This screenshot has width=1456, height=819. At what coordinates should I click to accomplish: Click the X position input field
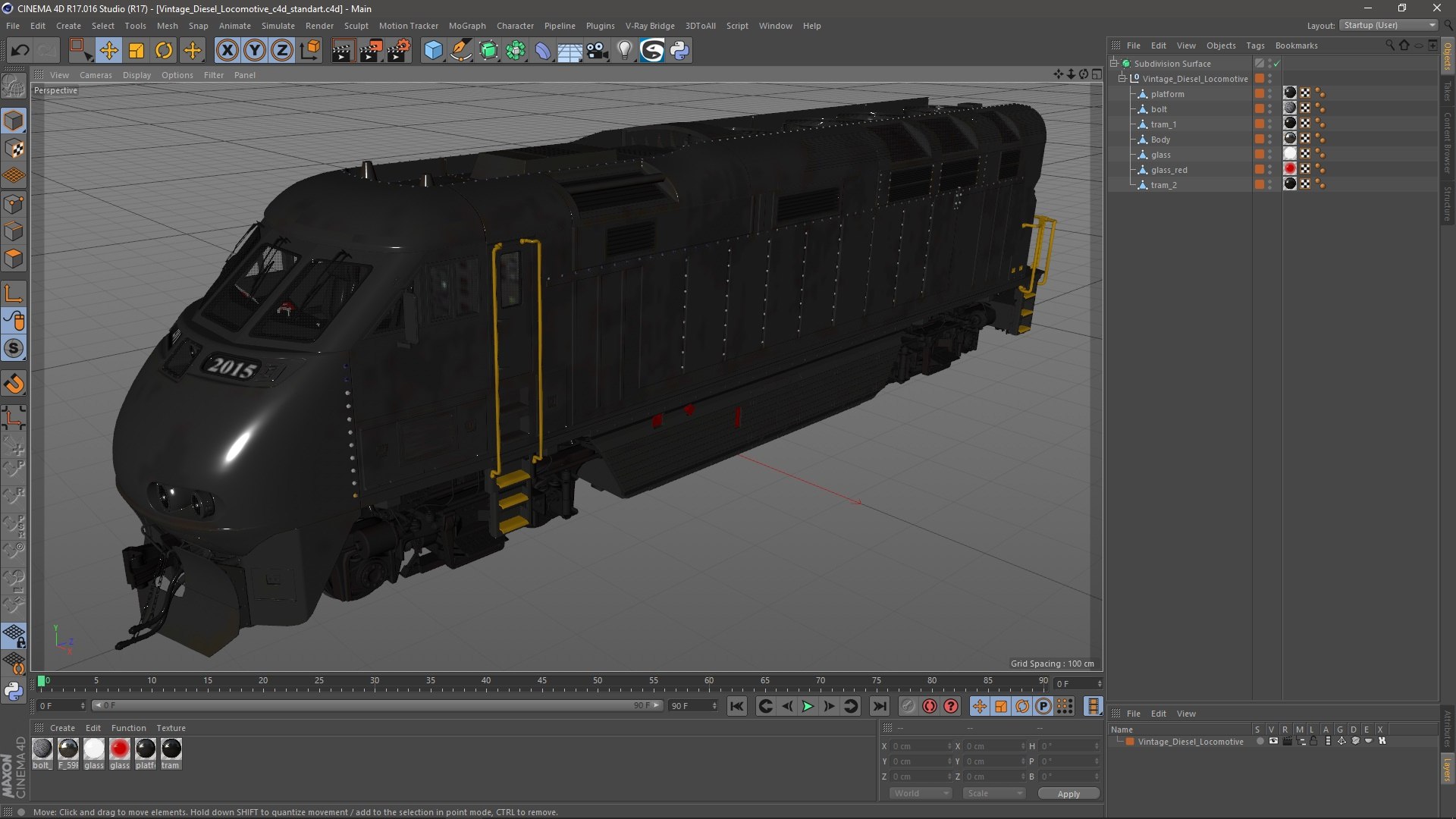click(x=921, y=746)
